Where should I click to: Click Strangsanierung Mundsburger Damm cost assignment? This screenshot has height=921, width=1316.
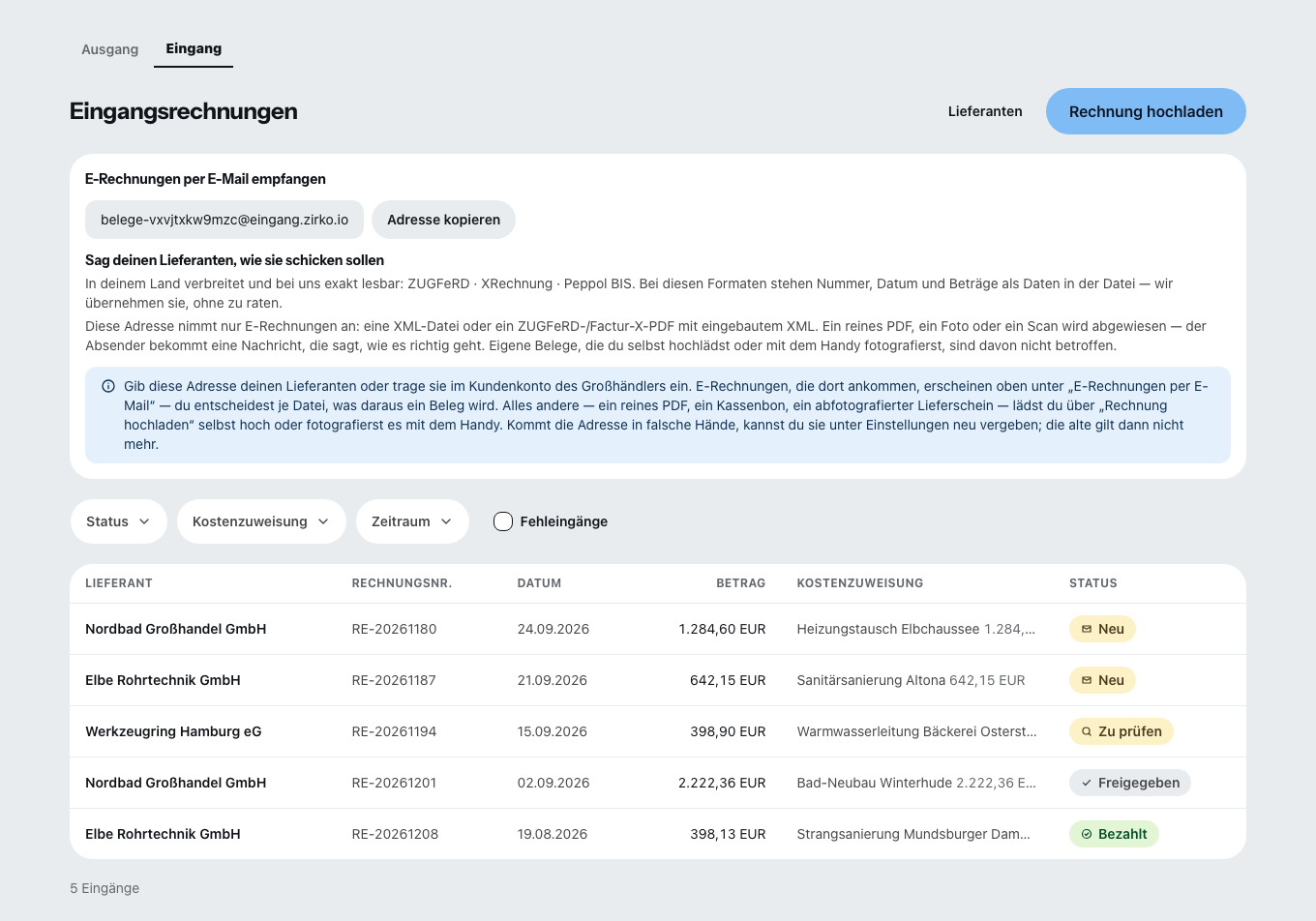913,834
